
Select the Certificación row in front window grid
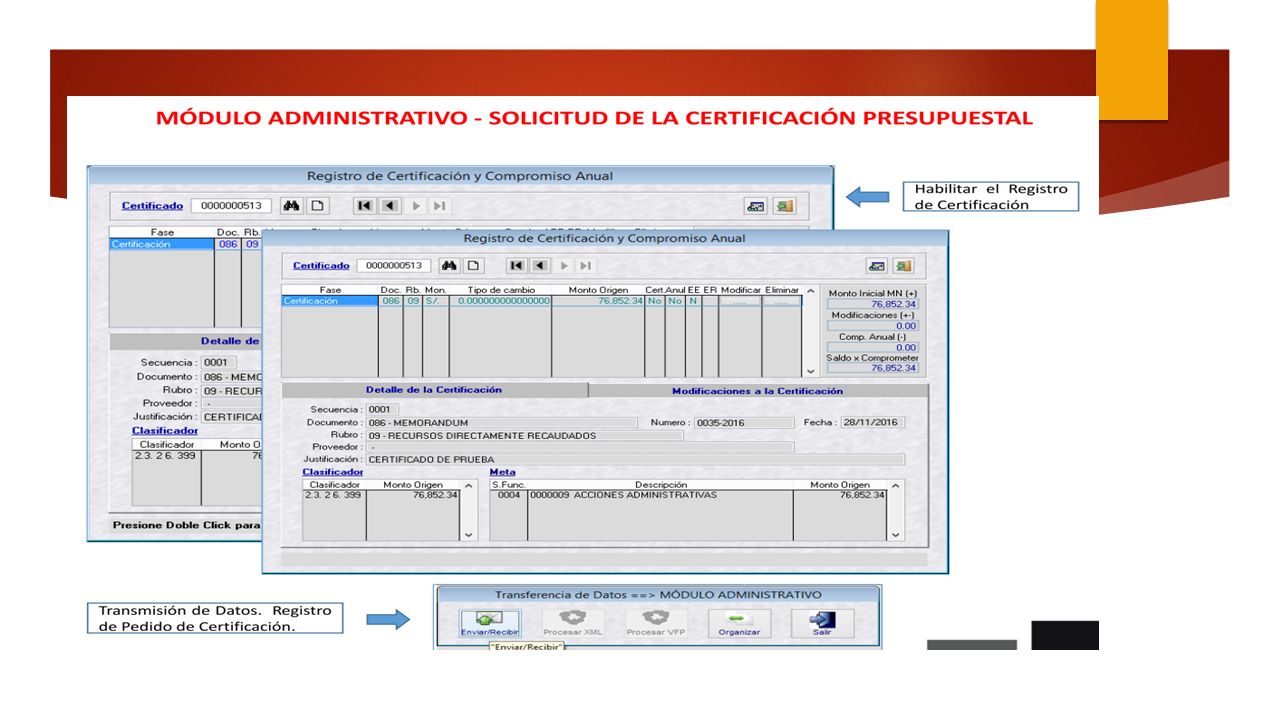[540, 300]
